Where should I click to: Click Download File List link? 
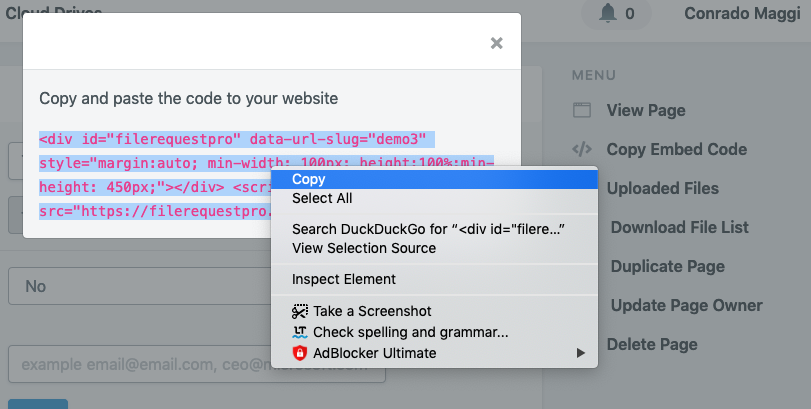point(680,227)
